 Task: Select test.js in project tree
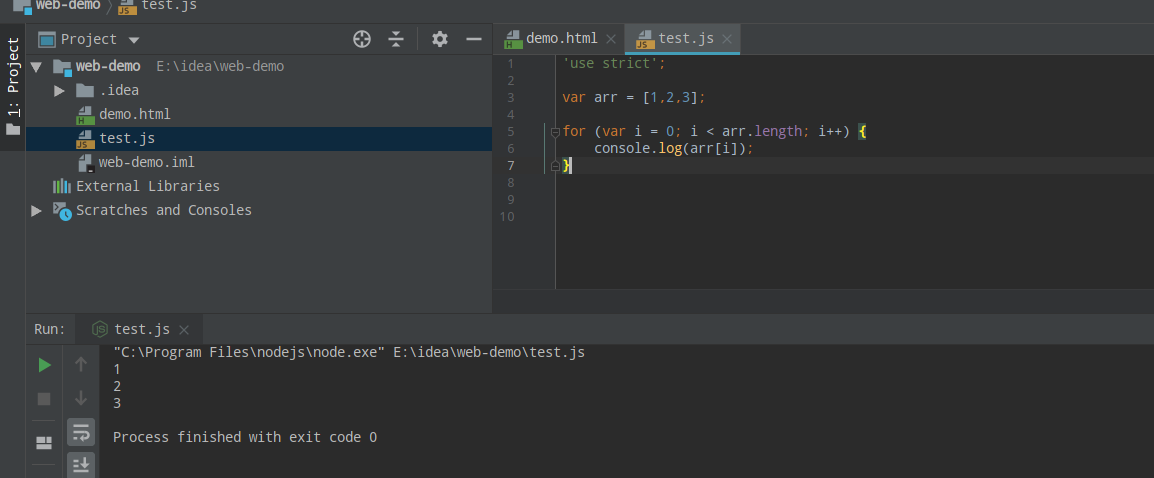pos(127,138)
